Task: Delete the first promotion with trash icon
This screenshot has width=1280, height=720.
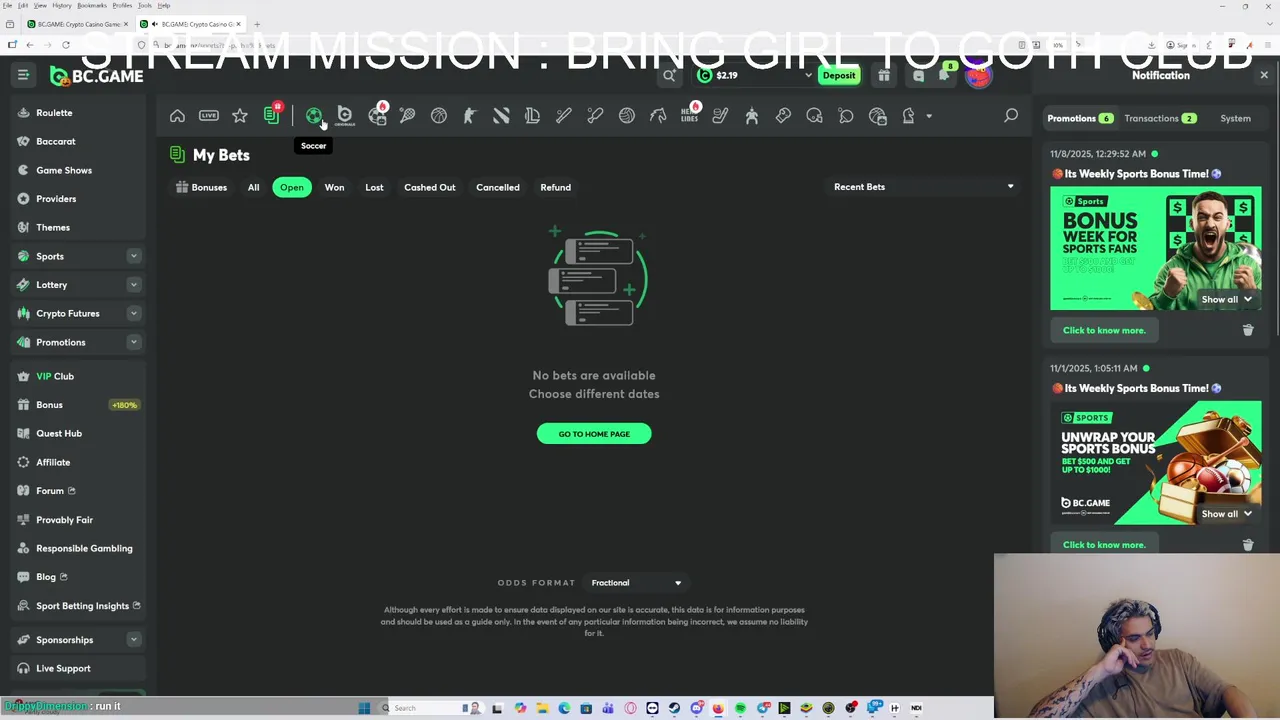Action: pyautogui.click(x=1248, y=330)
